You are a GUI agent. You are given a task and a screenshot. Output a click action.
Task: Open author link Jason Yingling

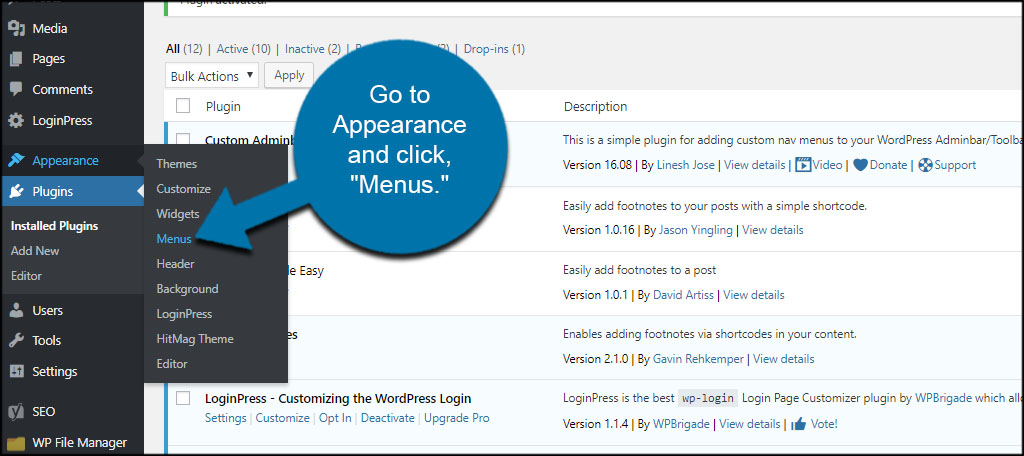696,230
